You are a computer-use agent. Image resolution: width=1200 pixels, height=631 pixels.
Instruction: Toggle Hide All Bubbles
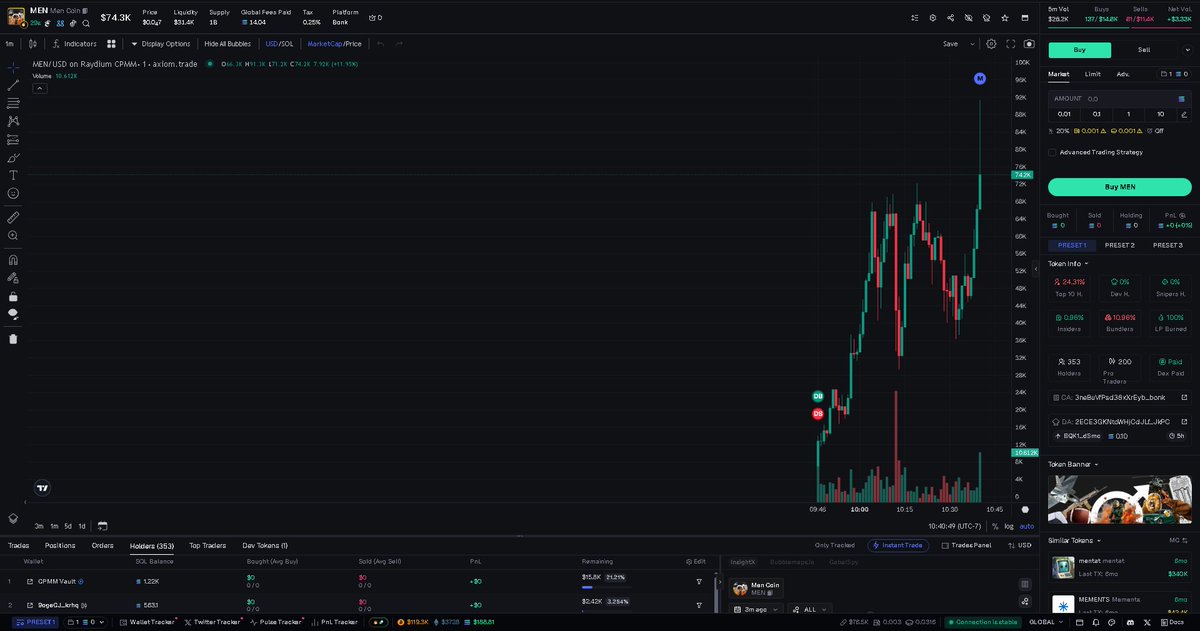[x=227, y=44]
